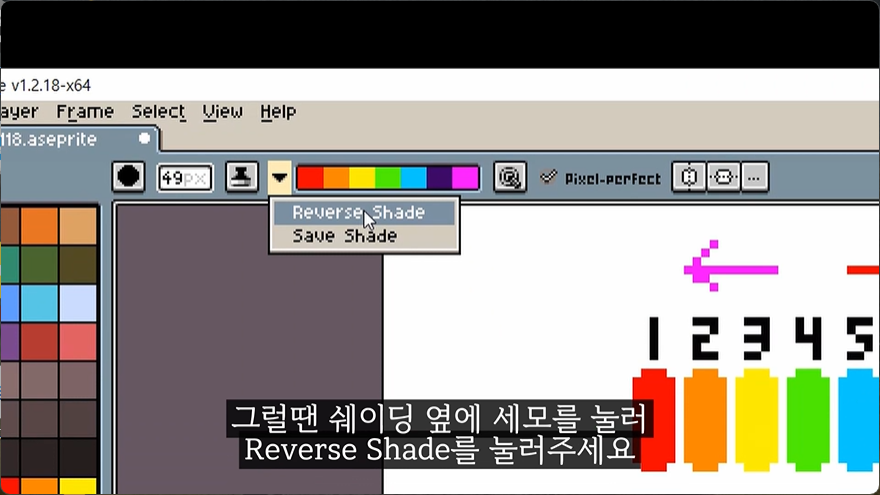
Task: Select the tan orange palette swatch
Action: tap(78, 226)
